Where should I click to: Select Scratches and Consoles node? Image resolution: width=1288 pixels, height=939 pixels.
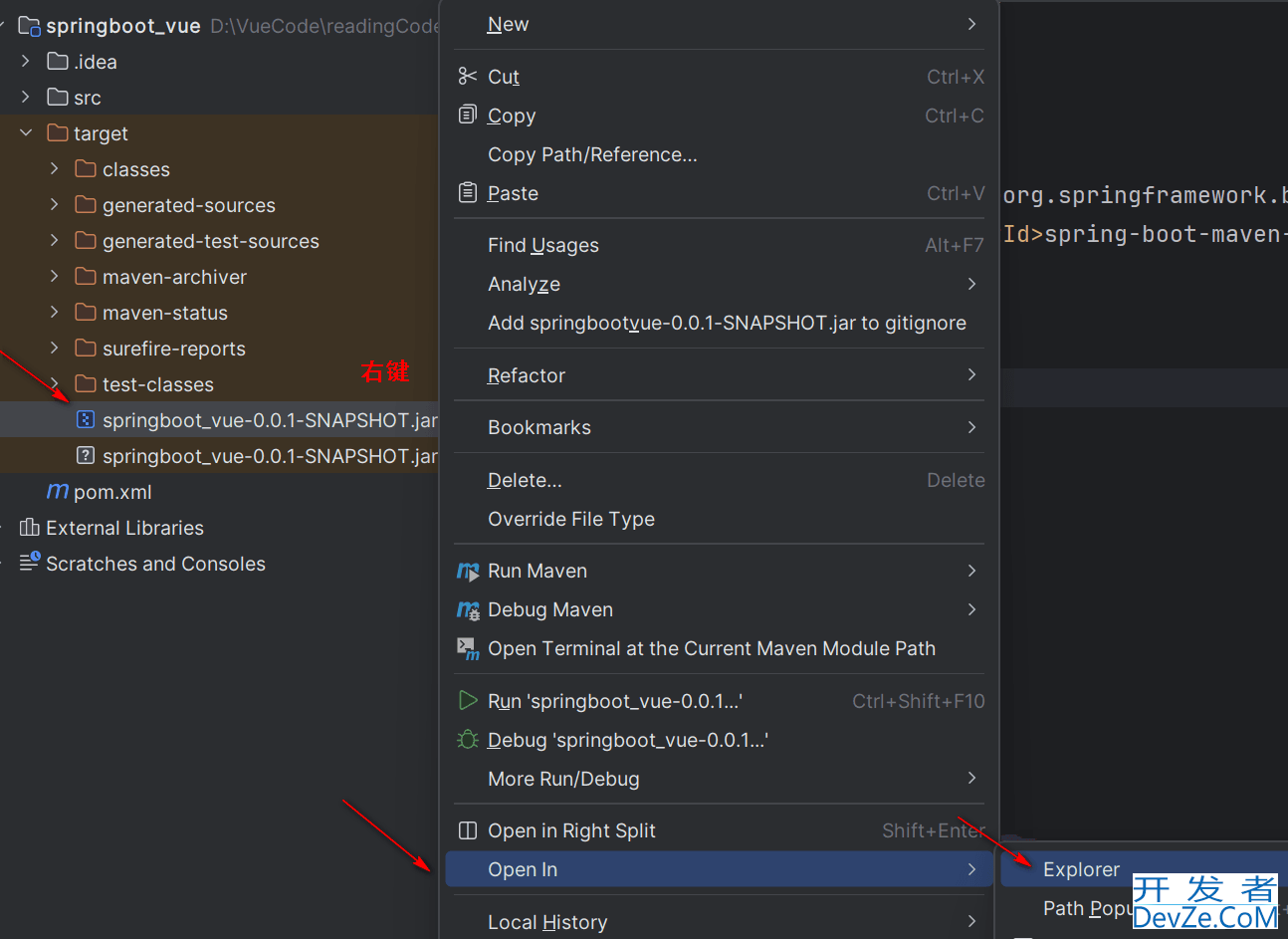click(155, 564)
